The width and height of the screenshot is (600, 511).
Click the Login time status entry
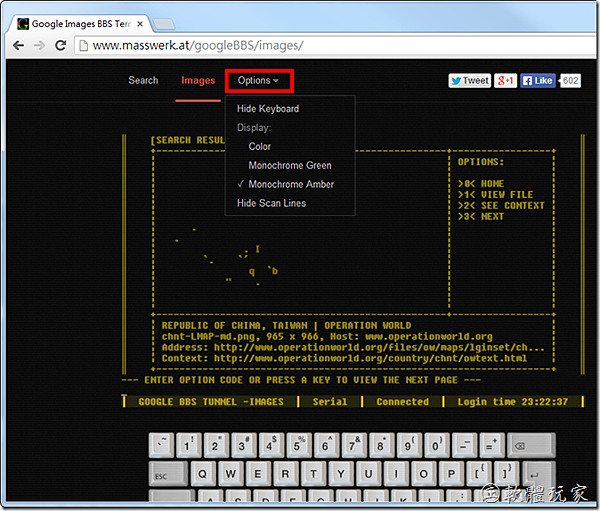tap(513, 402)
